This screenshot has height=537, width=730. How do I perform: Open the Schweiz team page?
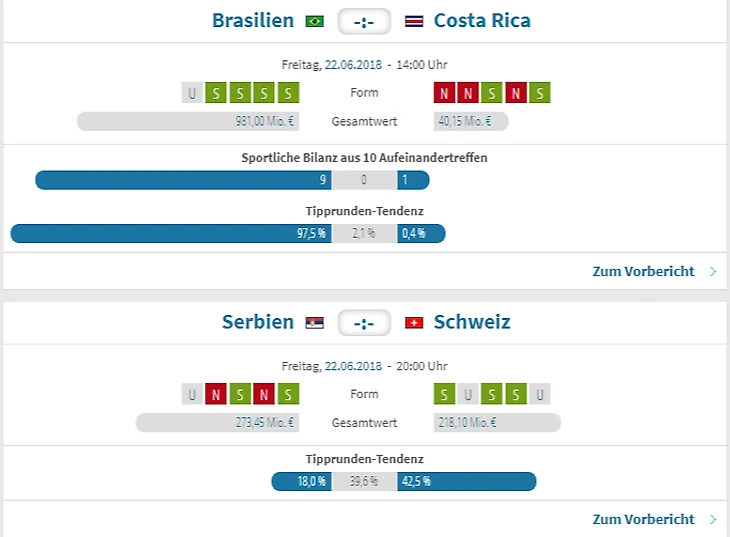472,322
